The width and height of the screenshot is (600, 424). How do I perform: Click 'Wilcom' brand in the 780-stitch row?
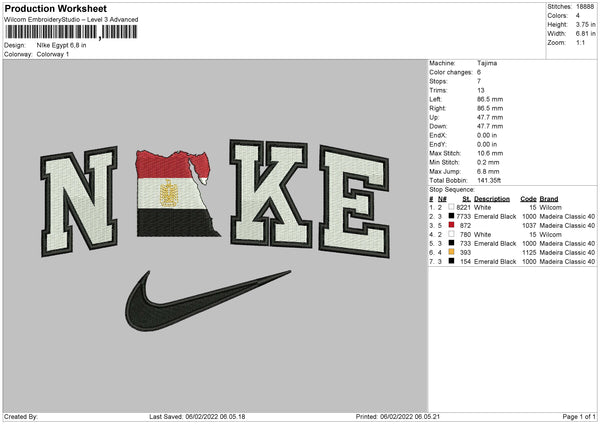tap(551, 235)
